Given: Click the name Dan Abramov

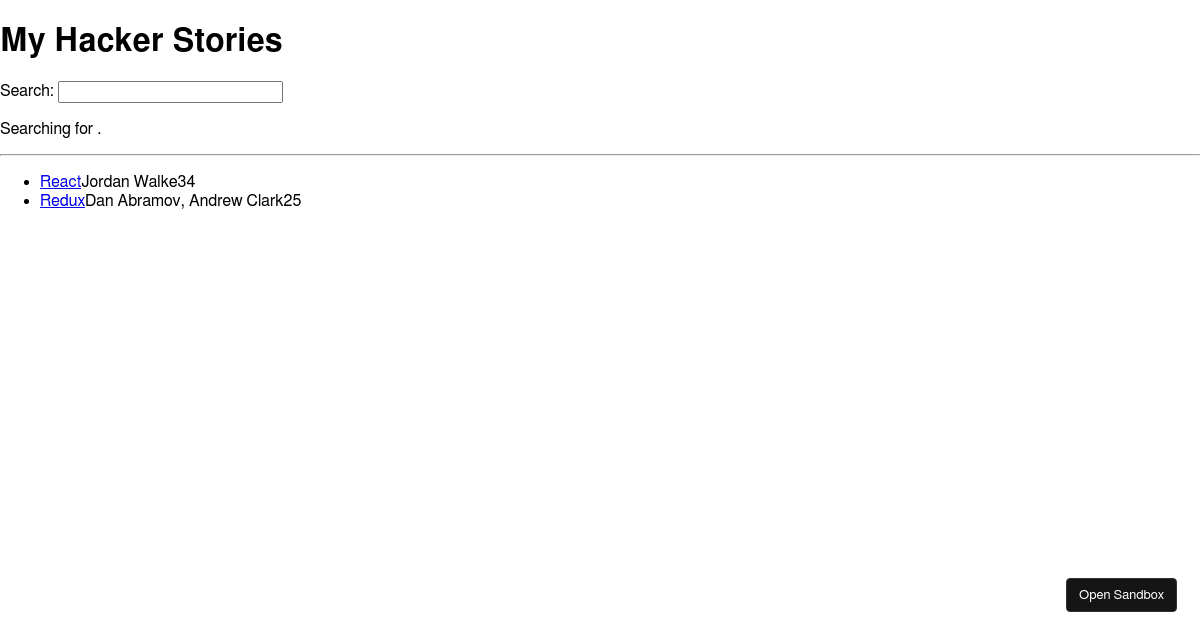Looking at the screenshot, I should tap(133, 201).
